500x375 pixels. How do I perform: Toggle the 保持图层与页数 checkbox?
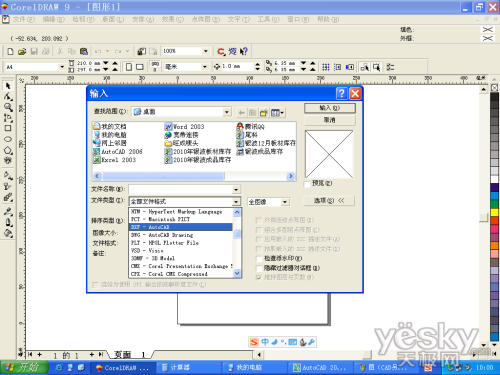(259, 278)
